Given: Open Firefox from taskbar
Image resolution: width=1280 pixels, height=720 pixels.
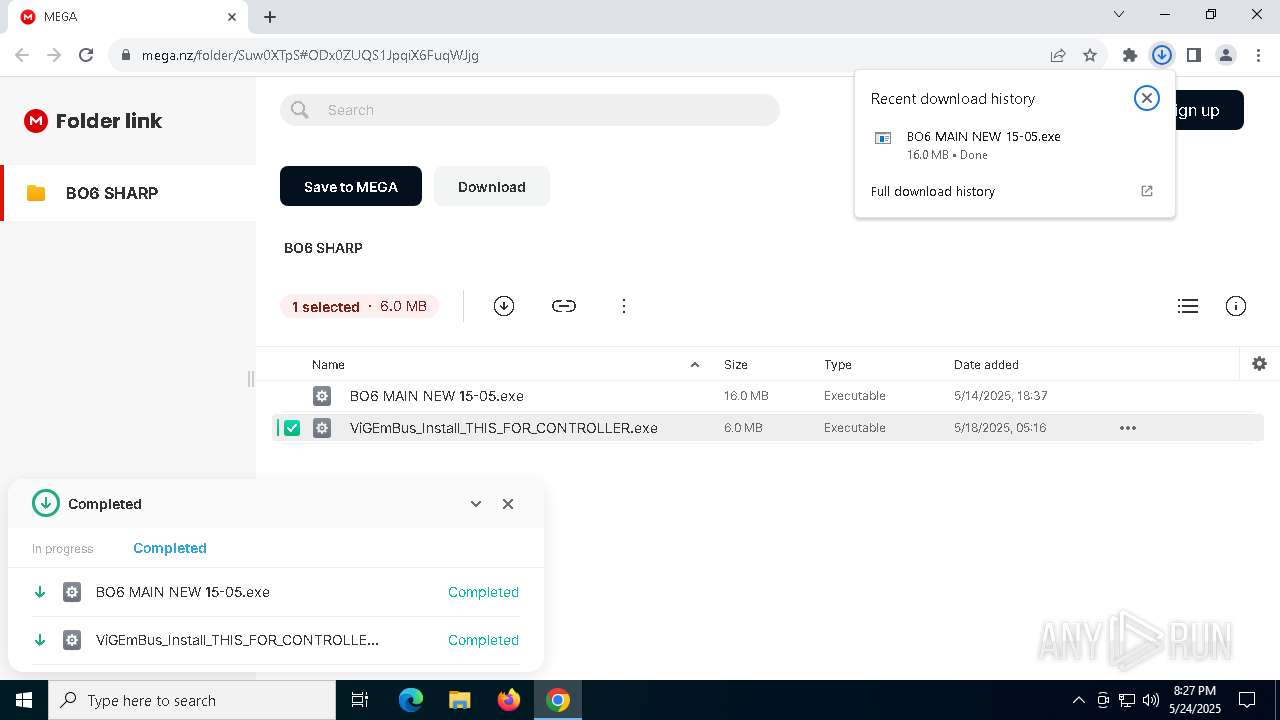Looking at the screenshot, I should pyautogui.click(x=508, y=700).
